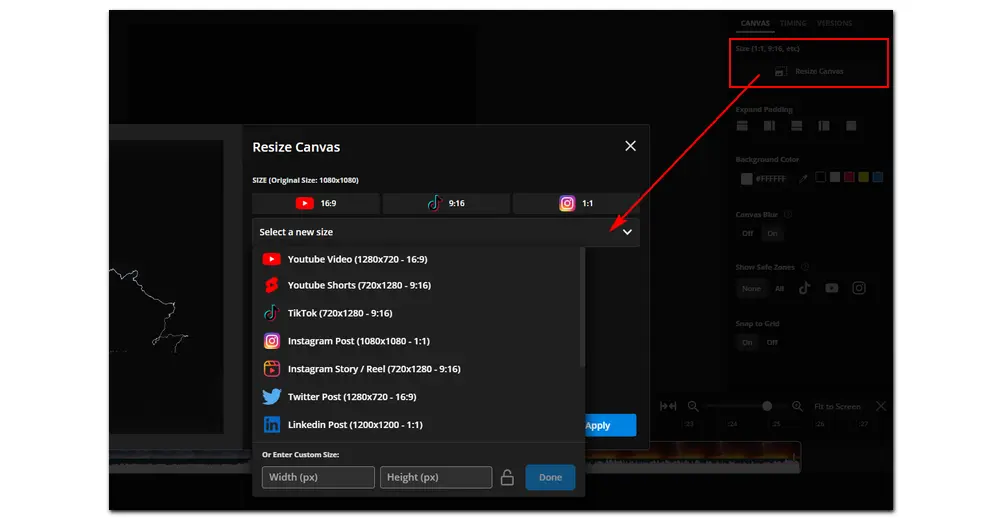This screenshot has height=520, width=1000.
Task: Click the Width (px) input field
Action: pos(318,478)
